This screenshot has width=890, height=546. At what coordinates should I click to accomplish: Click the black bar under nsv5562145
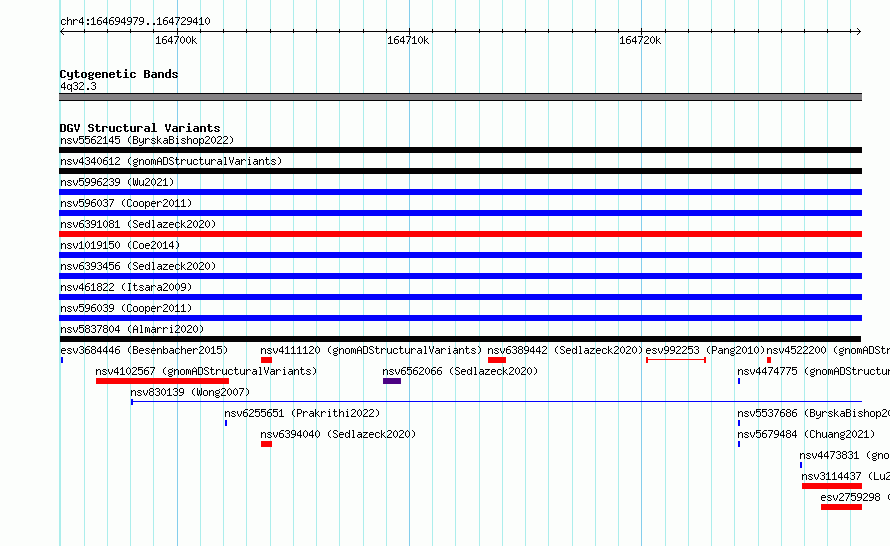point(460,150)
